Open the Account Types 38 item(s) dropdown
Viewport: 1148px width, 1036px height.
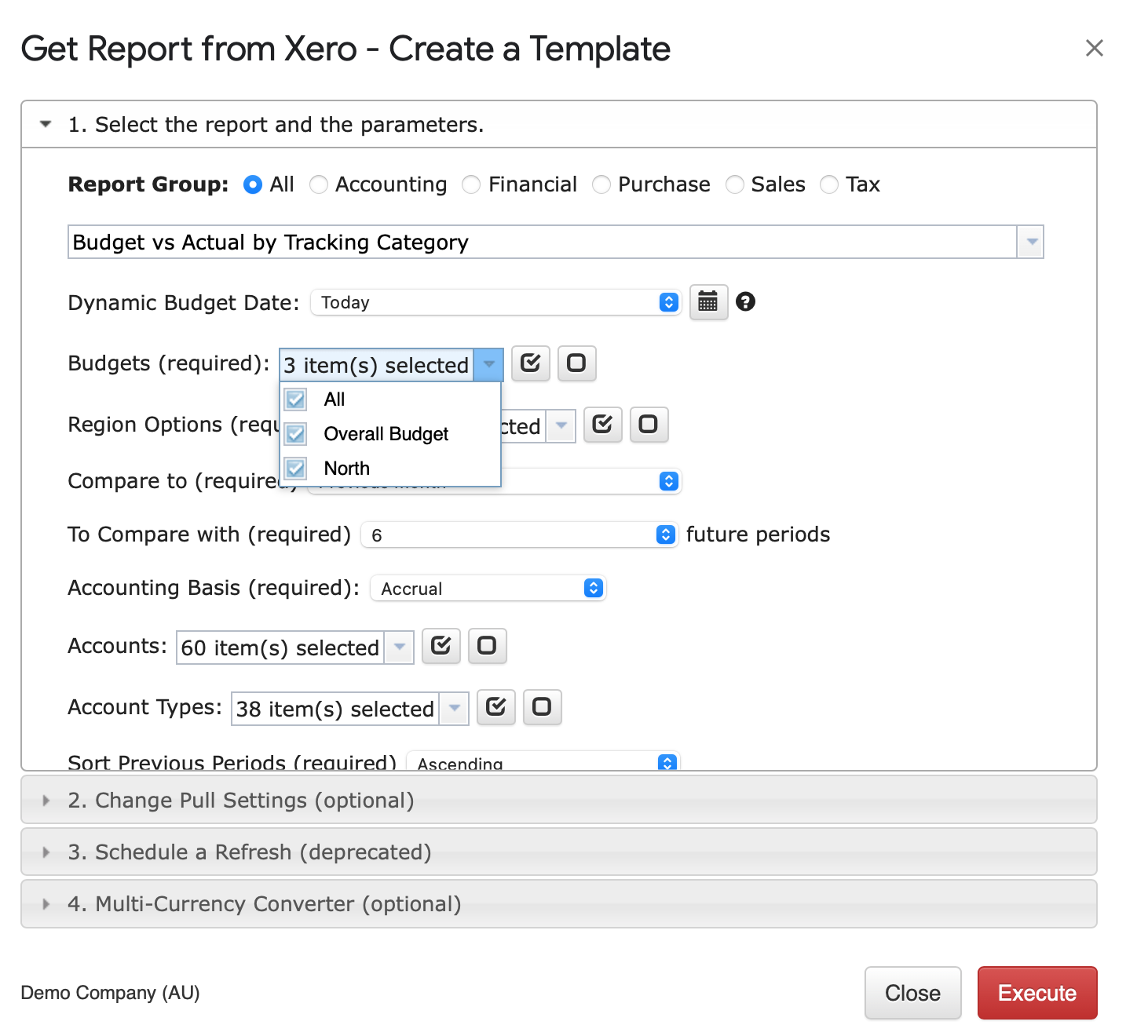(x=349, y=709)
